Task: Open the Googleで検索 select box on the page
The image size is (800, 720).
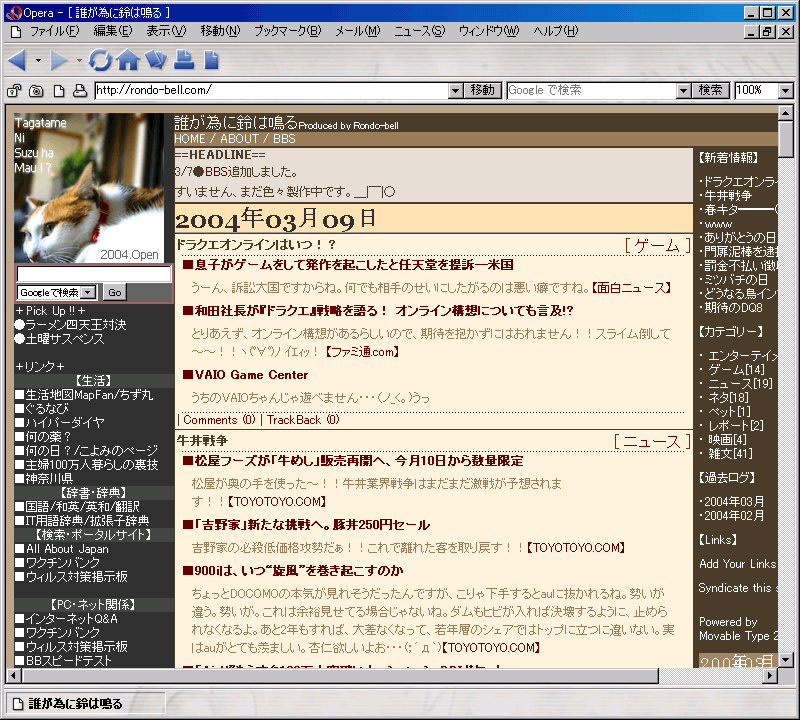Action: point(57,292)
